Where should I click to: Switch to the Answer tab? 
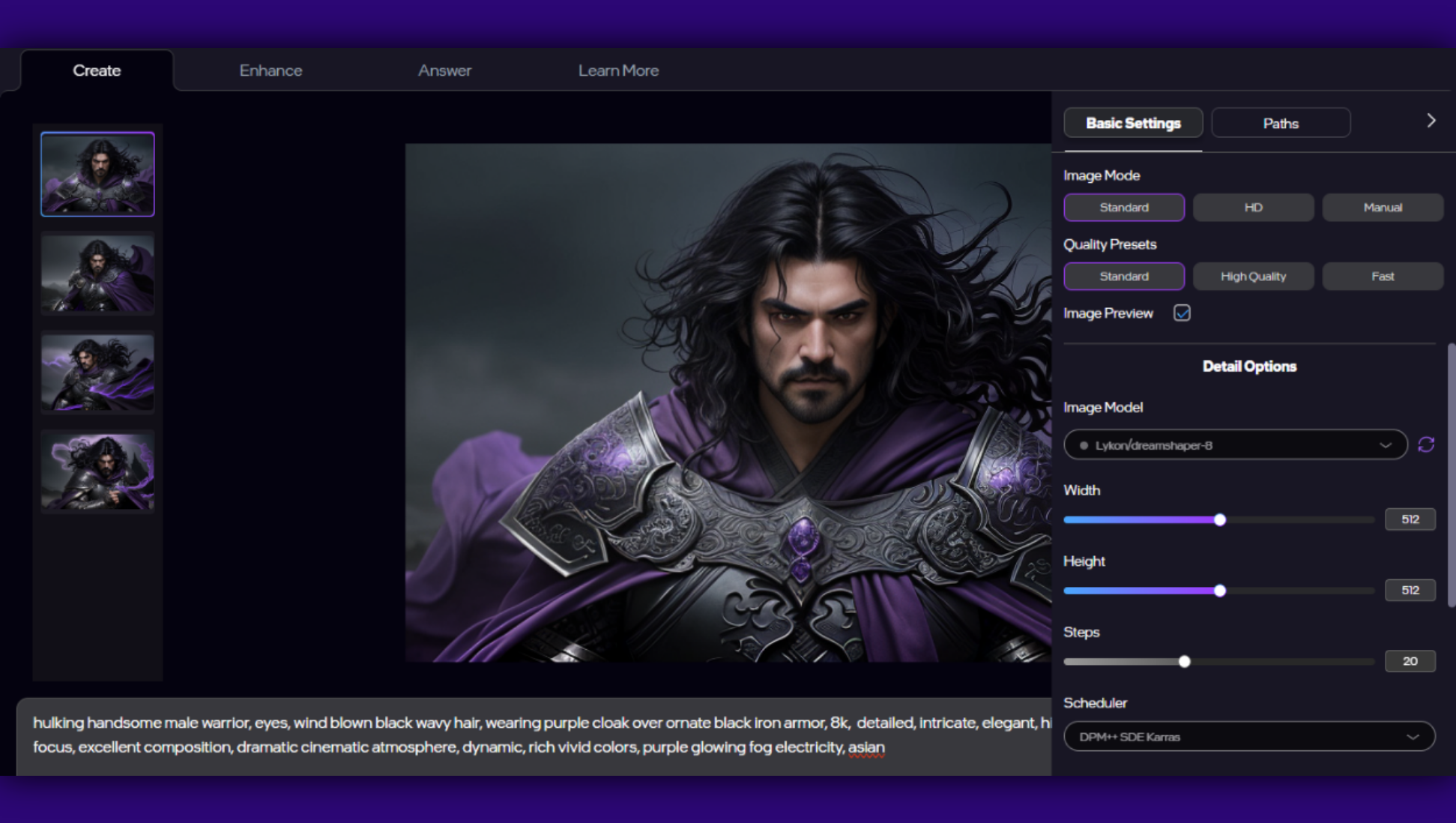(x=444, y=70)
